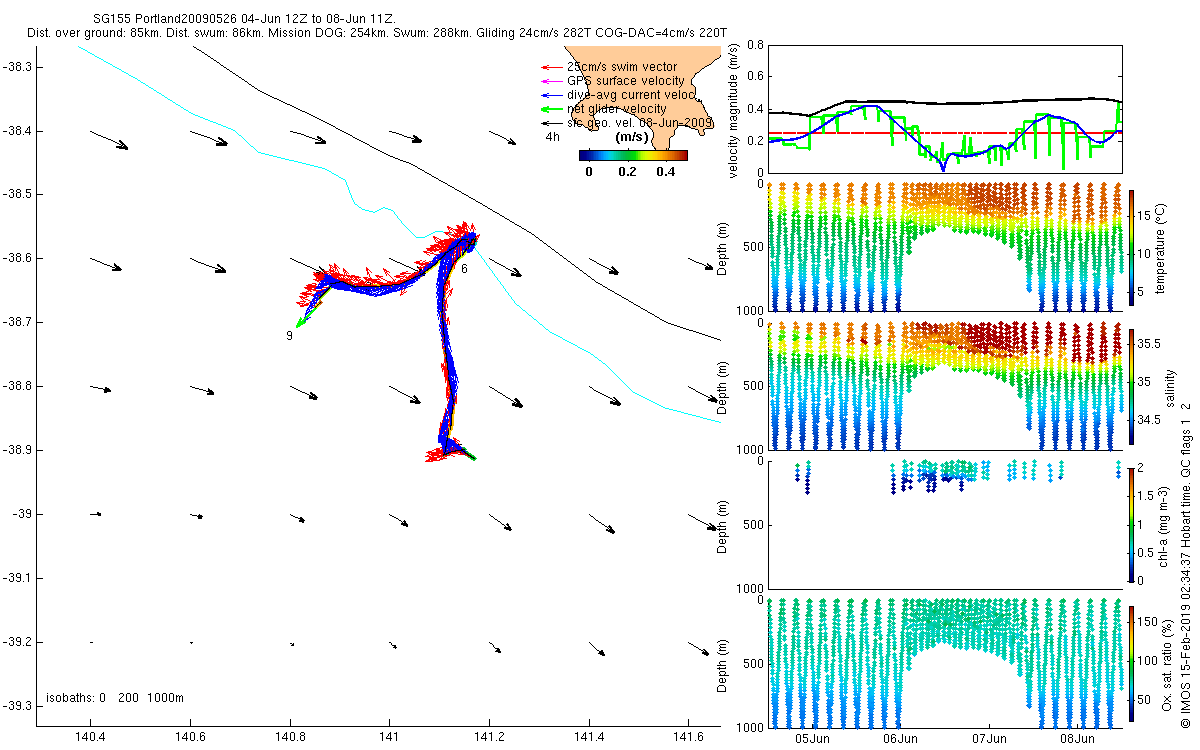Click the horizontal velocity colorbar under '(m/s)'
Screen dimensions: 1200x750
point(633,156)
